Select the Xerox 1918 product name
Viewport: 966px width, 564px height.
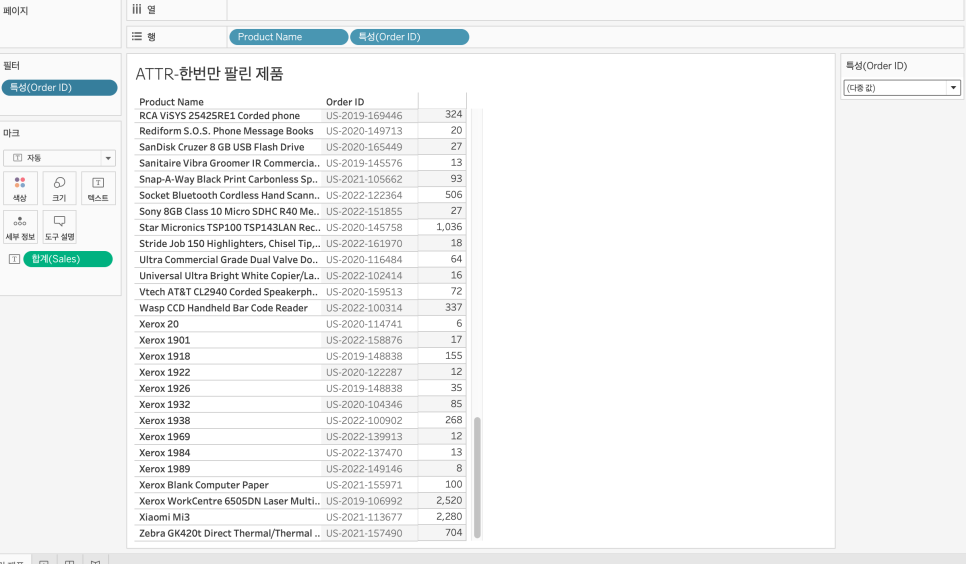click(164, 356)
